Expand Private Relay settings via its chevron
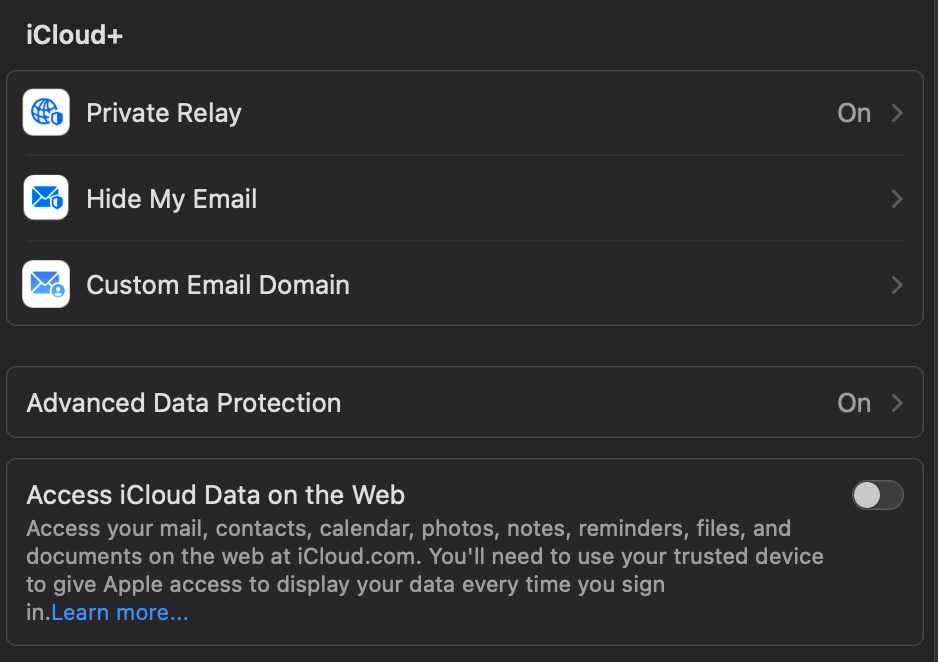 pos(897,113)
